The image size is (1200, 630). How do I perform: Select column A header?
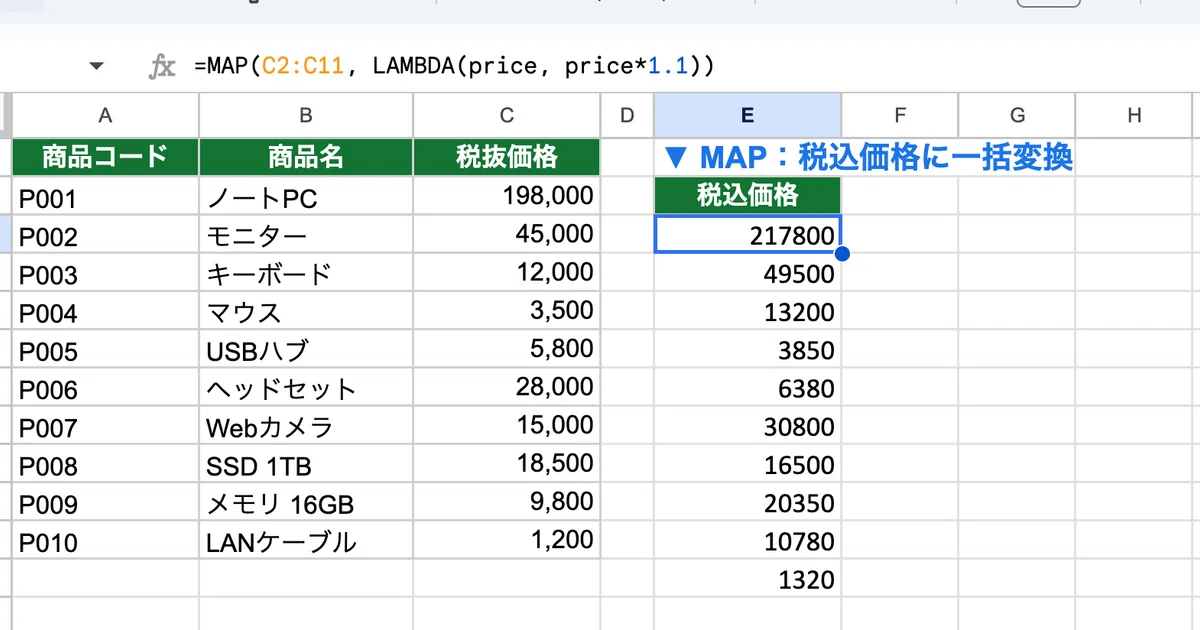(x=105, y=115)
